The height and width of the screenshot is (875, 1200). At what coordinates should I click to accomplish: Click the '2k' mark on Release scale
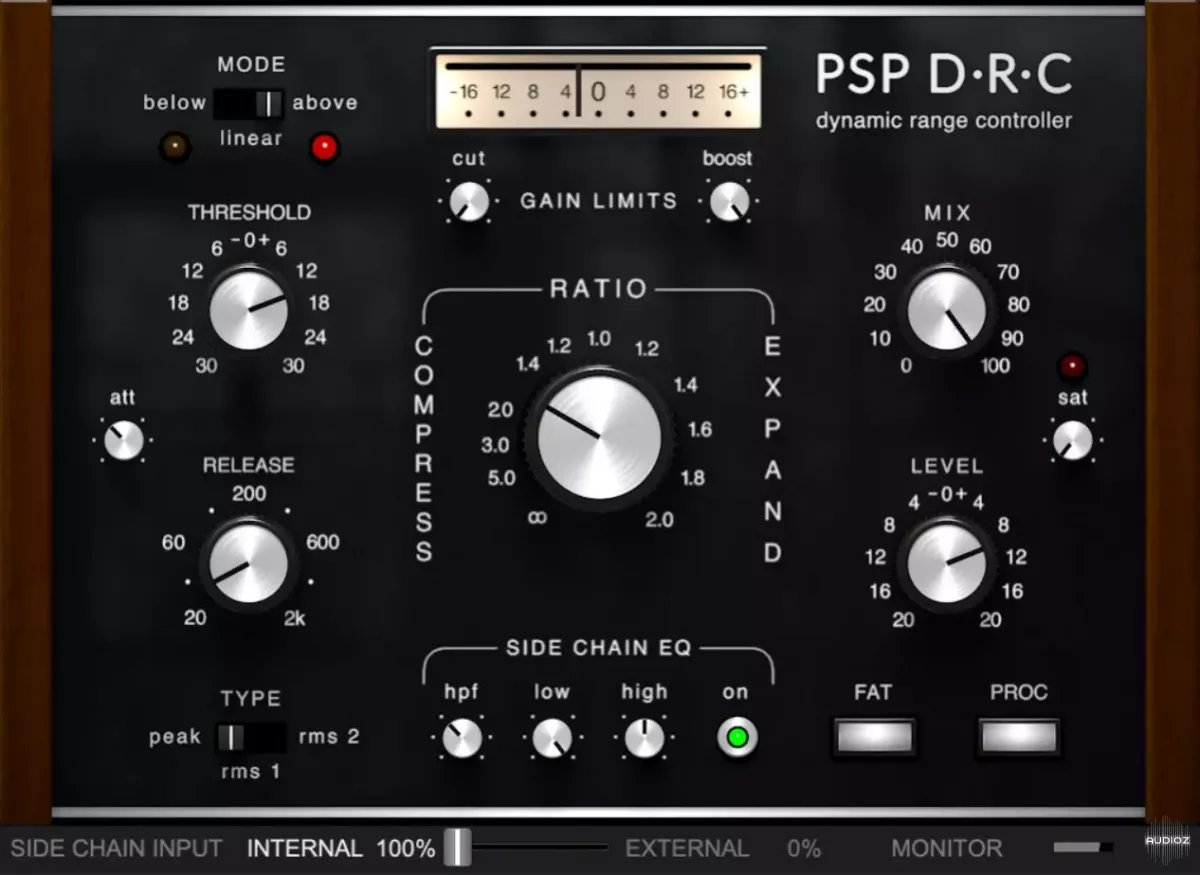point(293,617)
